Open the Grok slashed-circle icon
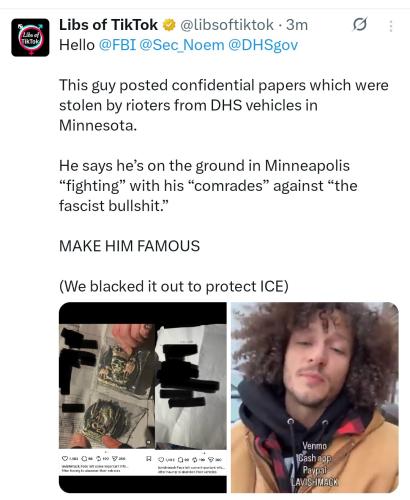Screen dimensions: 410x500 pos(360,24)
